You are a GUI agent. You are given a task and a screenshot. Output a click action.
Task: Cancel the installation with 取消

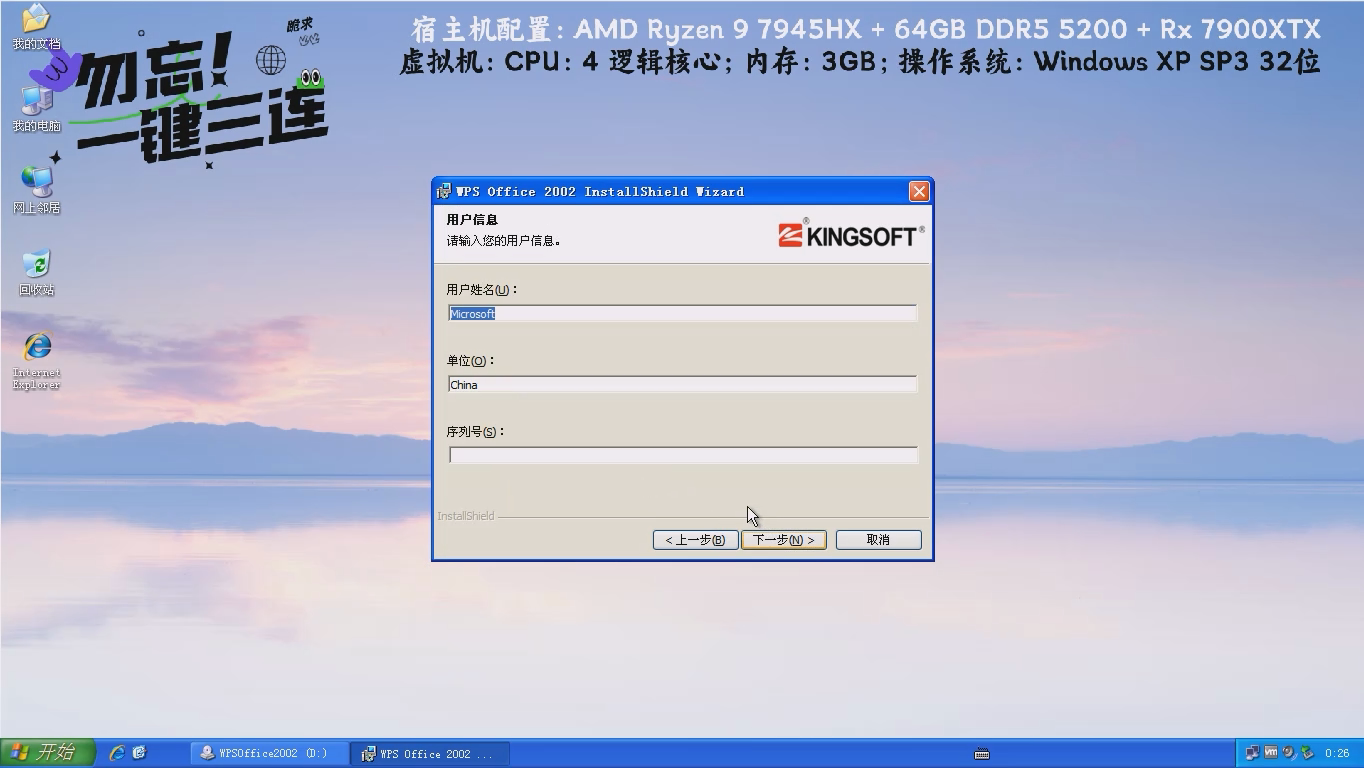[x=878, y=540]
